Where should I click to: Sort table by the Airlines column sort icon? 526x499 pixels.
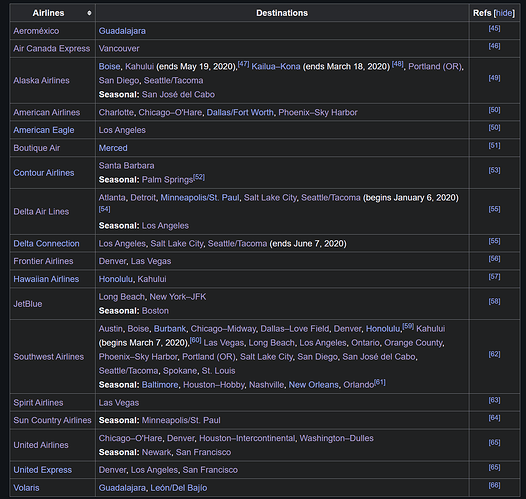(x=89, y=13)
